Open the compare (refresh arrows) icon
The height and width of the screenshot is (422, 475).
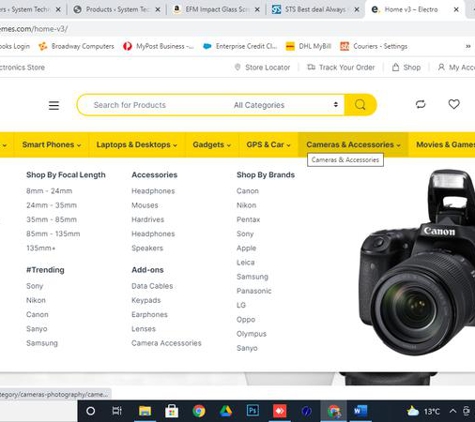click(x=421, y=104)
